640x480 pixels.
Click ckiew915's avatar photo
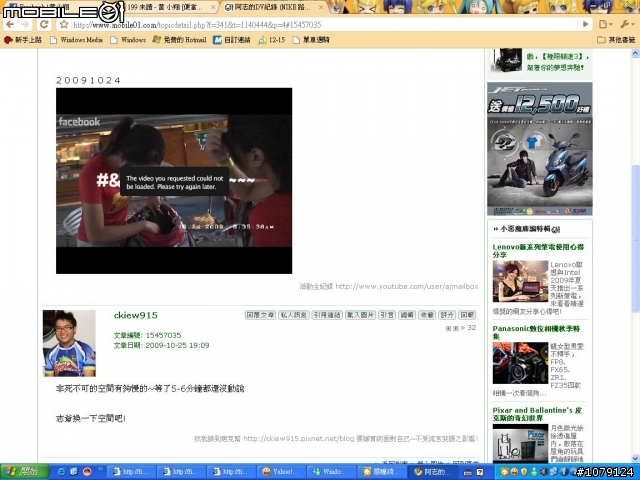point(69,343)
